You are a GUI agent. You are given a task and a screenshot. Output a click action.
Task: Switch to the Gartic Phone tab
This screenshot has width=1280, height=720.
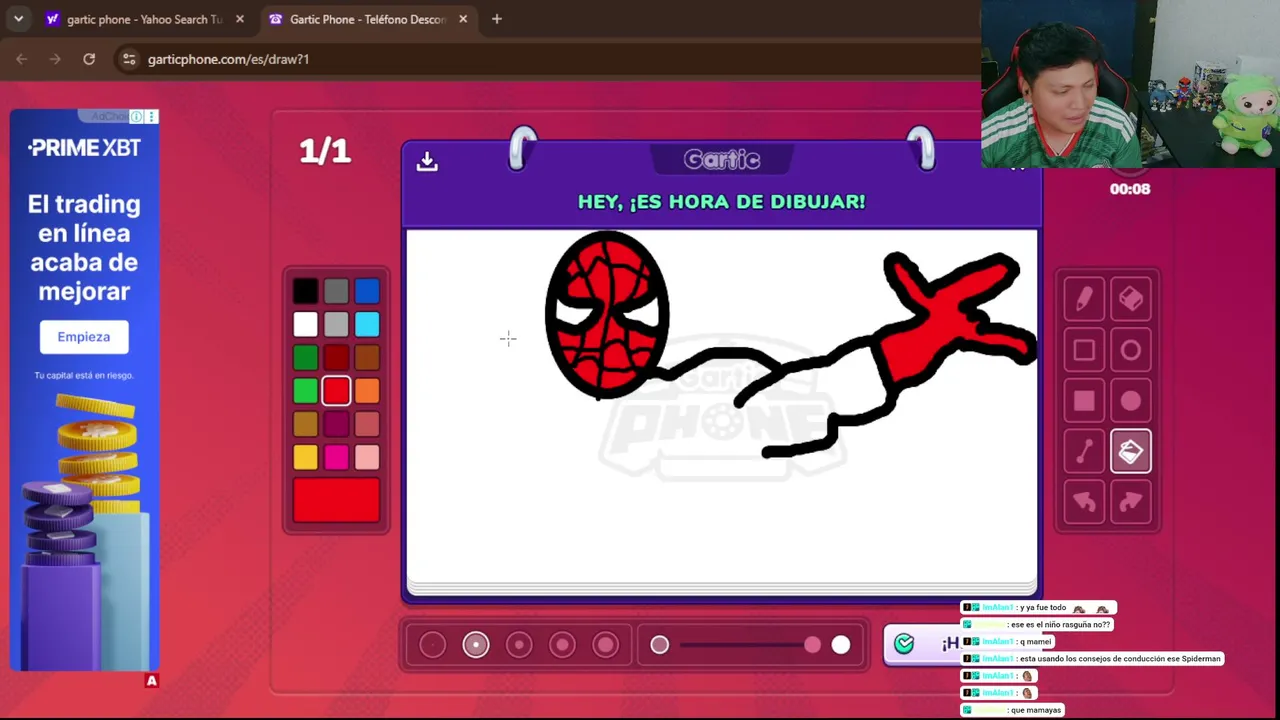tap(369, 19)
